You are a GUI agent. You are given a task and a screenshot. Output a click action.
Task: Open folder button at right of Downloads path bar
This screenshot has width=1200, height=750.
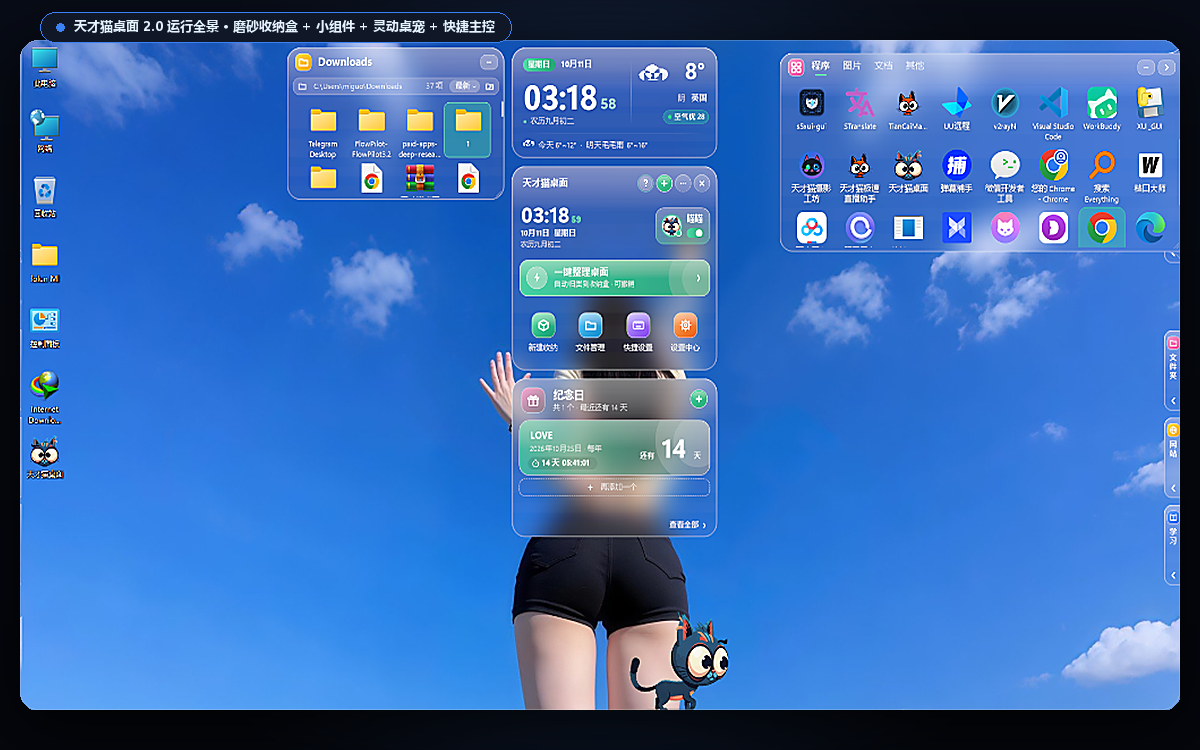click(490, 87)
